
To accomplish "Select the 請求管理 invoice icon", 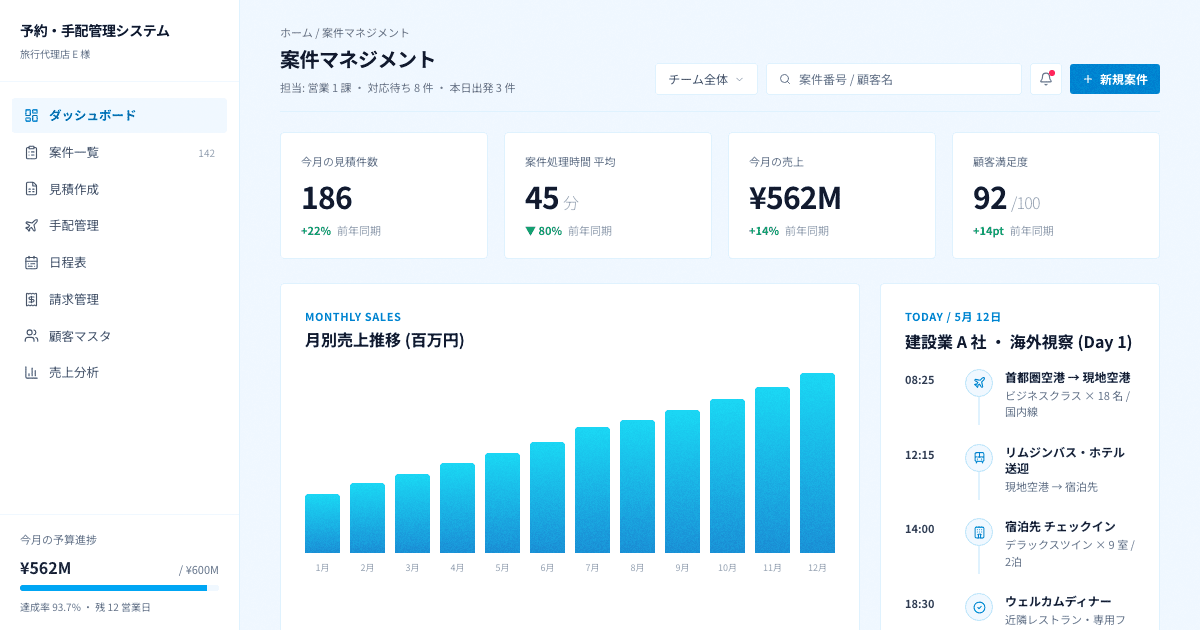I will [30, 299].
